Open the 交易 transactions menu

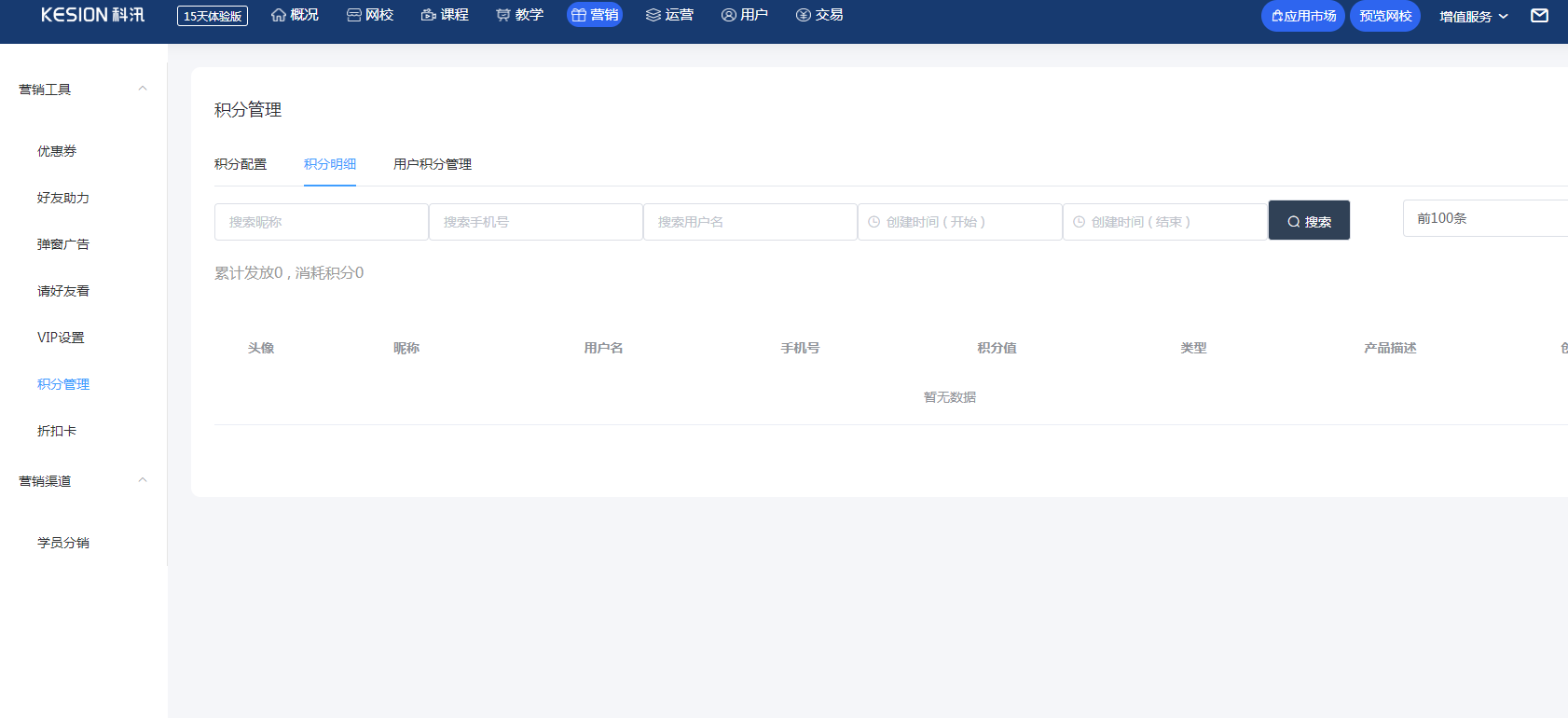click(x=819, y=15)
